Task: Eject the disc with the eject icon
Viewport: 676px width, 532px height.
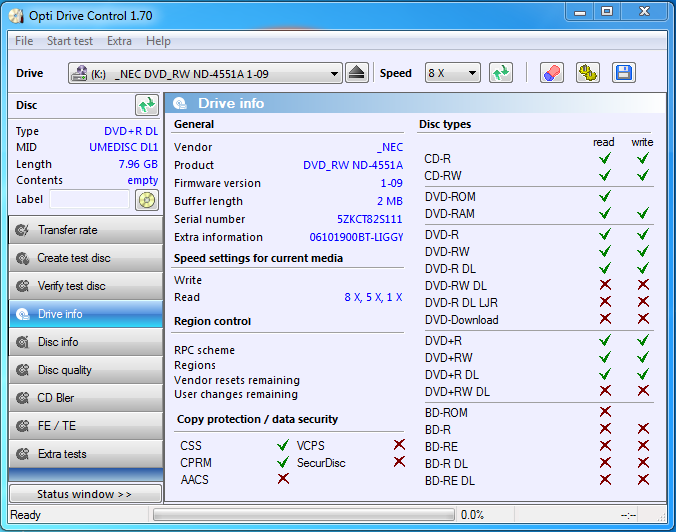Action: 357,73
